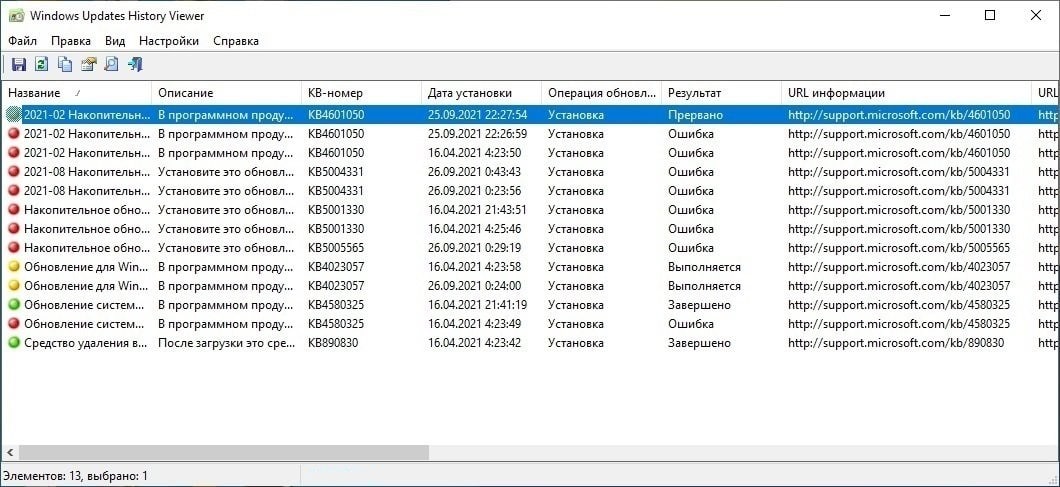1060x487 pixels.
Task: Click the URL ending in kb/890830
Action: (x=896, y=343)
